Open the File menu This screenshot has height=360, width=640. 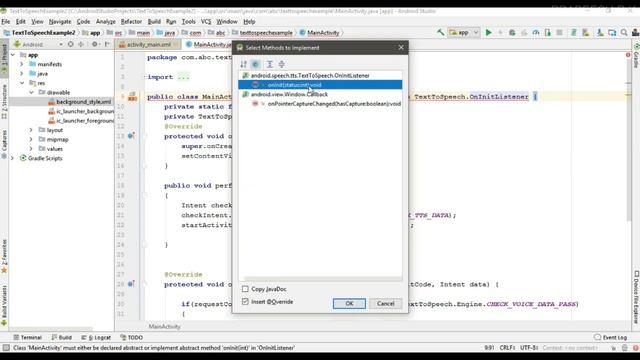pos(6,22)
